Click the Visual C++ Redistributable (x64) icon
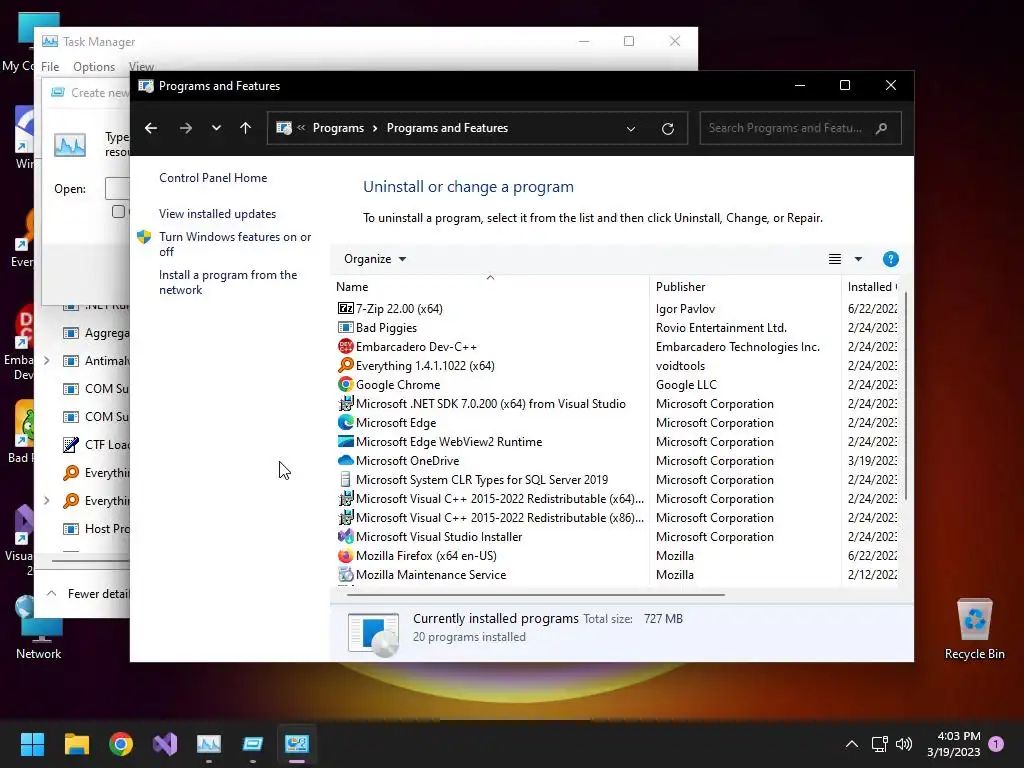Image resolution: width=1024 pixels, height=768 pixels. tap(345, 498)
